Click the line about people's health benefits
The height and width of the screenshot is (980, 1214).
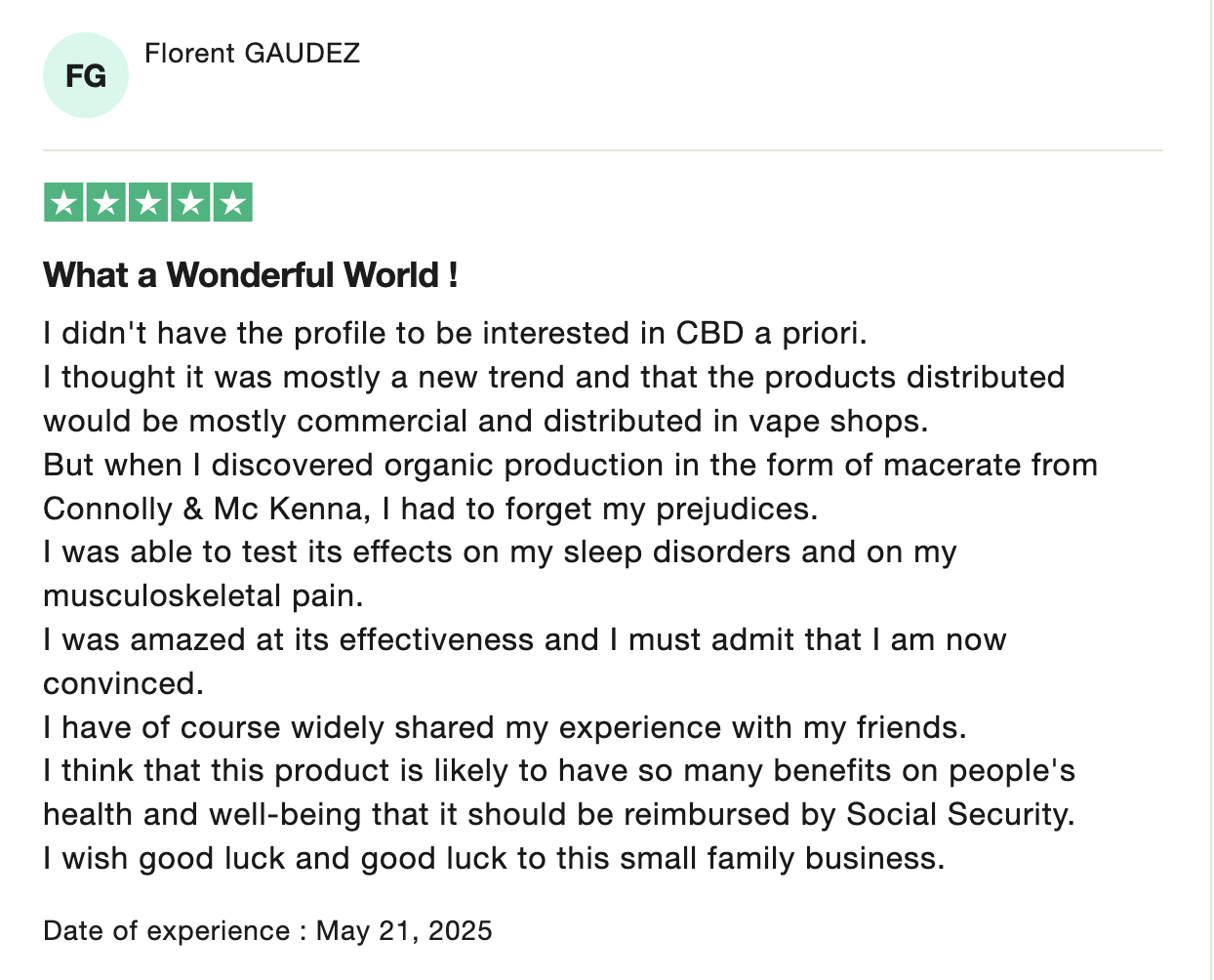click(559, 771)
